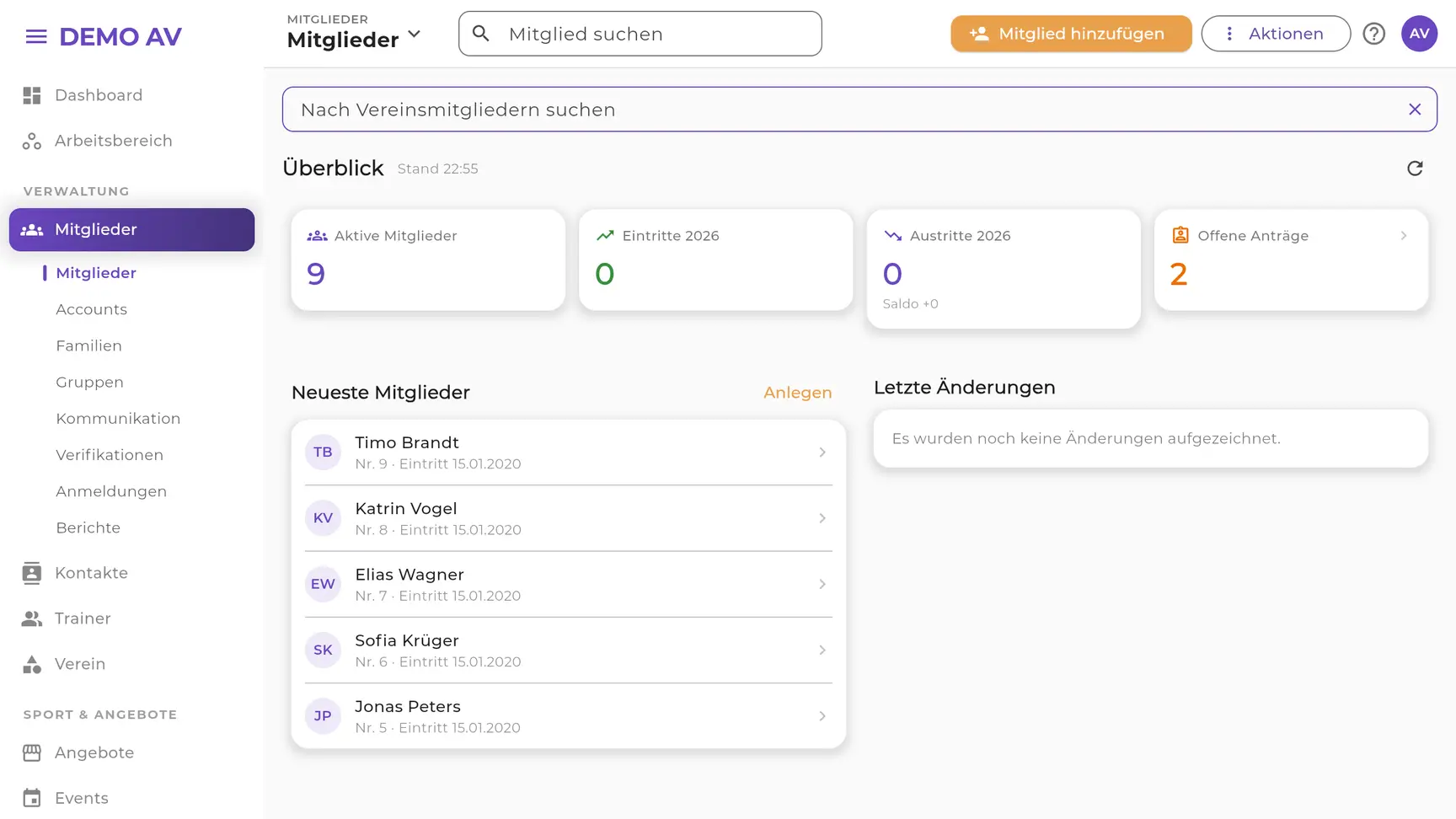Click the KV avatar of Katrin Vogel
This screenshot has height=819, width=1456.
[323, 518]
